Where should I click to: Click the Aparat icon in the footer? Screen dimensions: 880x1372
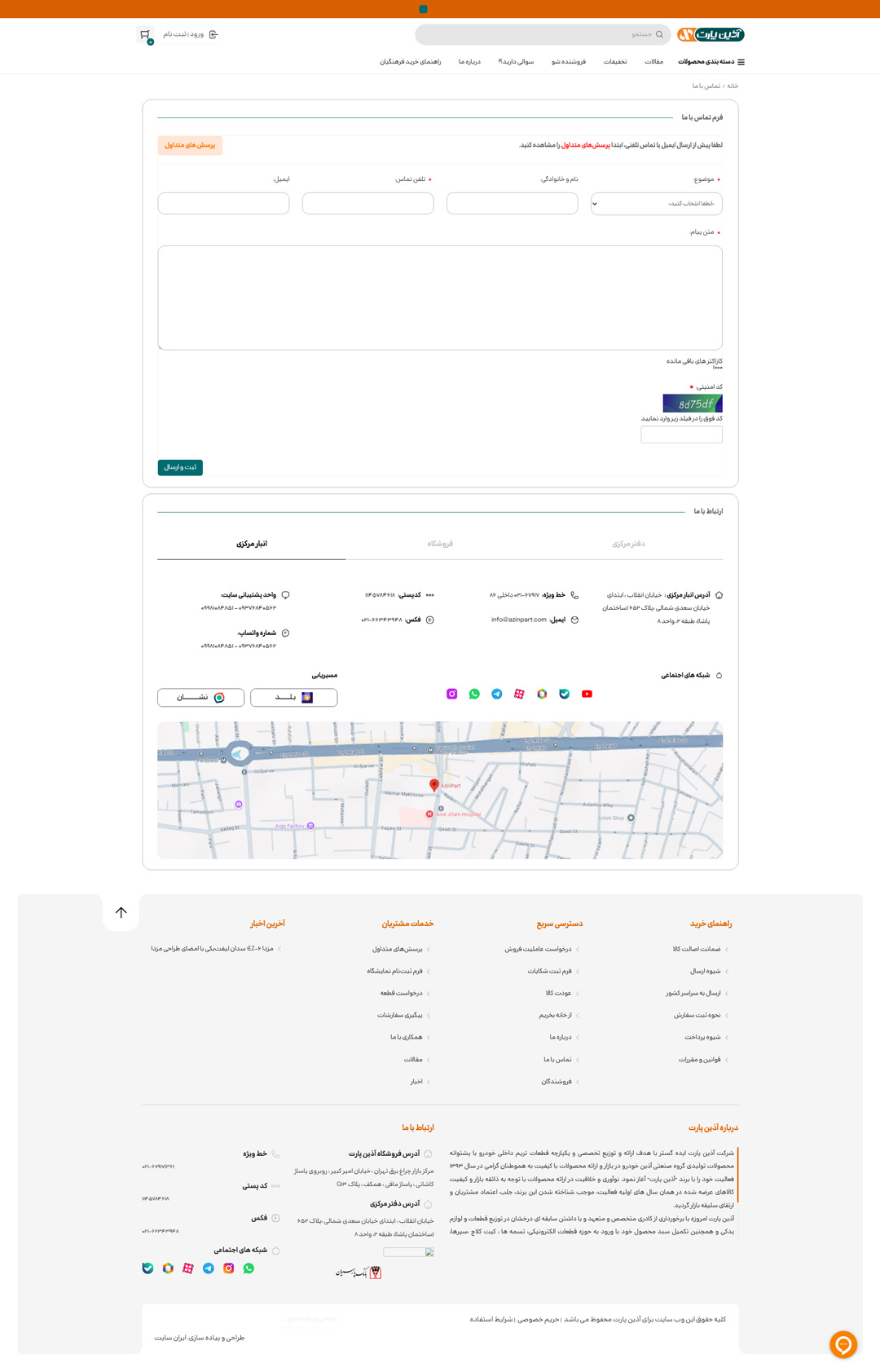188,1268
